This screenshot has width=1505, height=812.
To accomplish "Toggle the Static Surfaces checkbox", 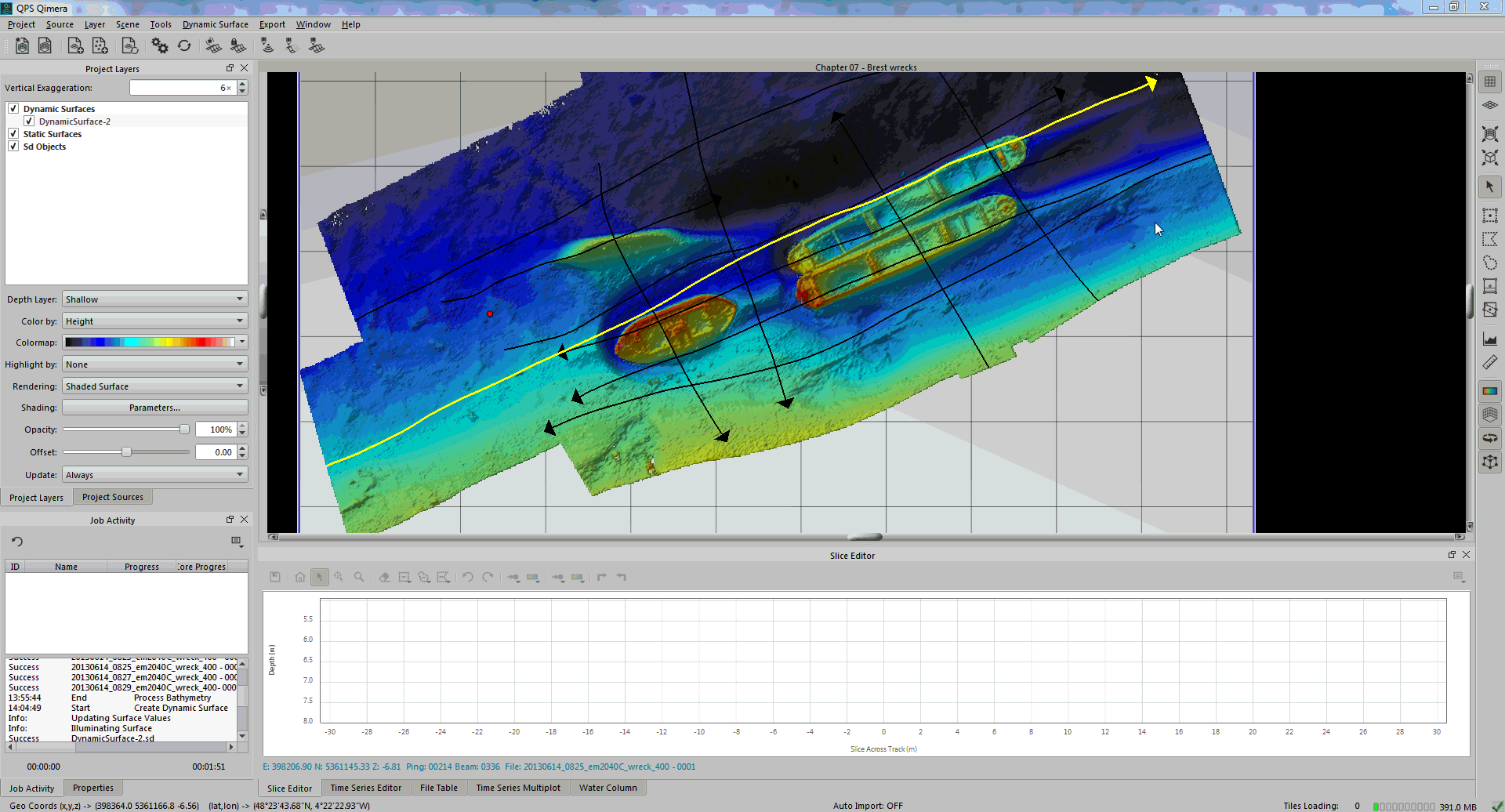I will (13, 134).
